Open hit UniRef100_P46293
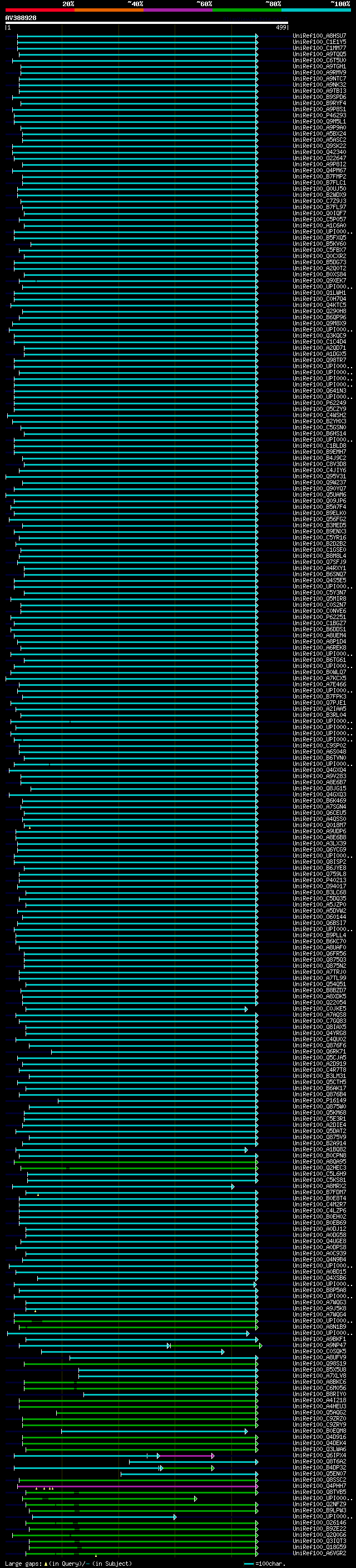The image size is (356, 1568). coord(319,116)
